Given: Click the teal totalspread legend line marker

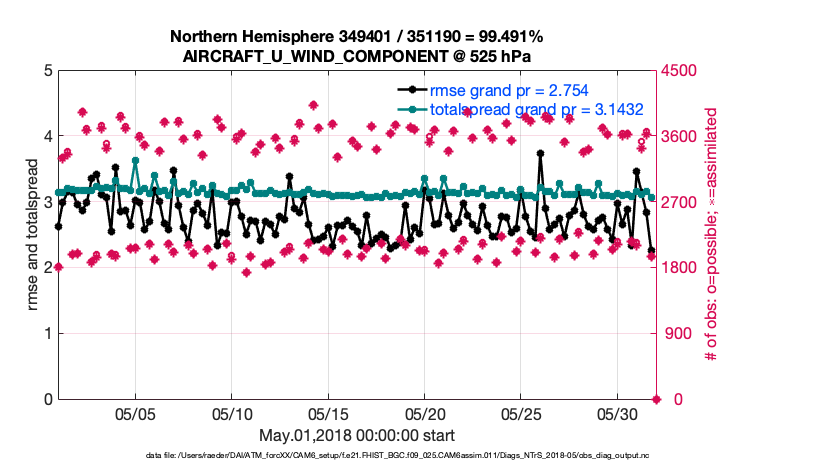Looking at the screenshot, I should (x=412, y=109).
